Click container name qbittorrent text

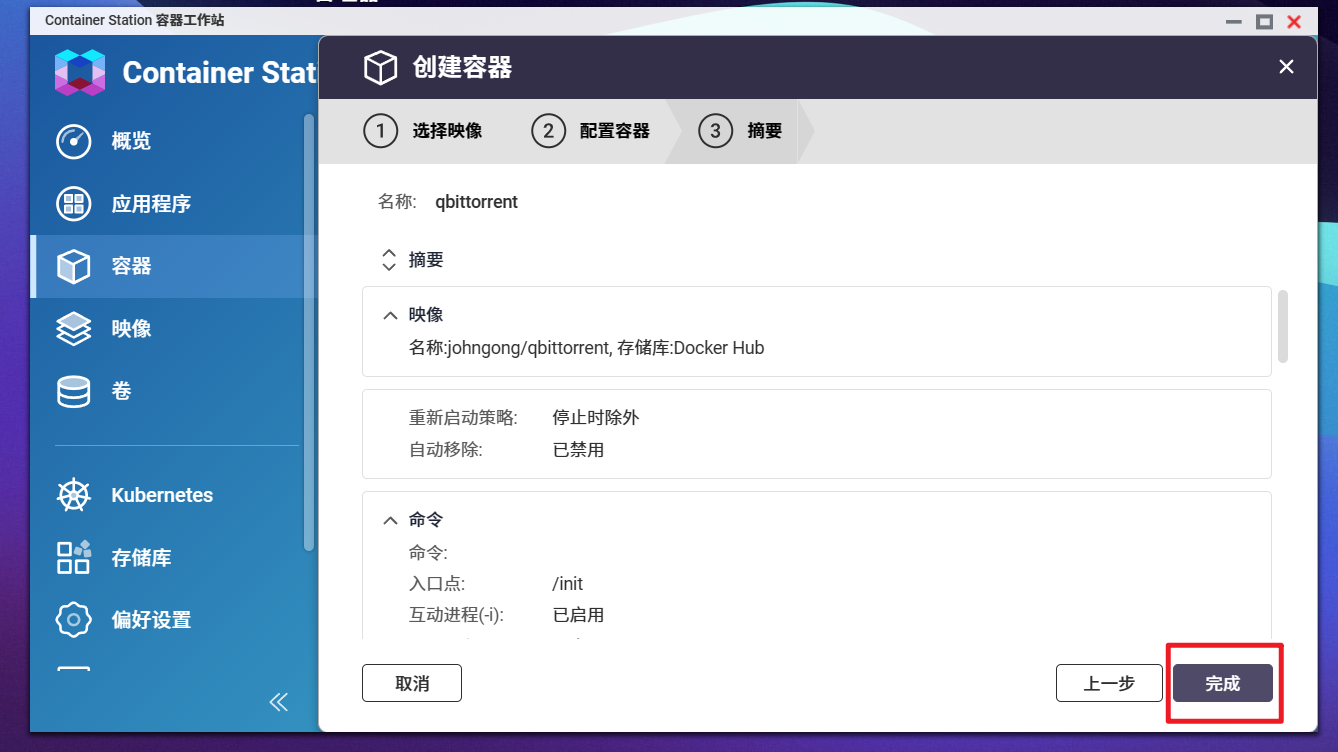click(476, 202)
